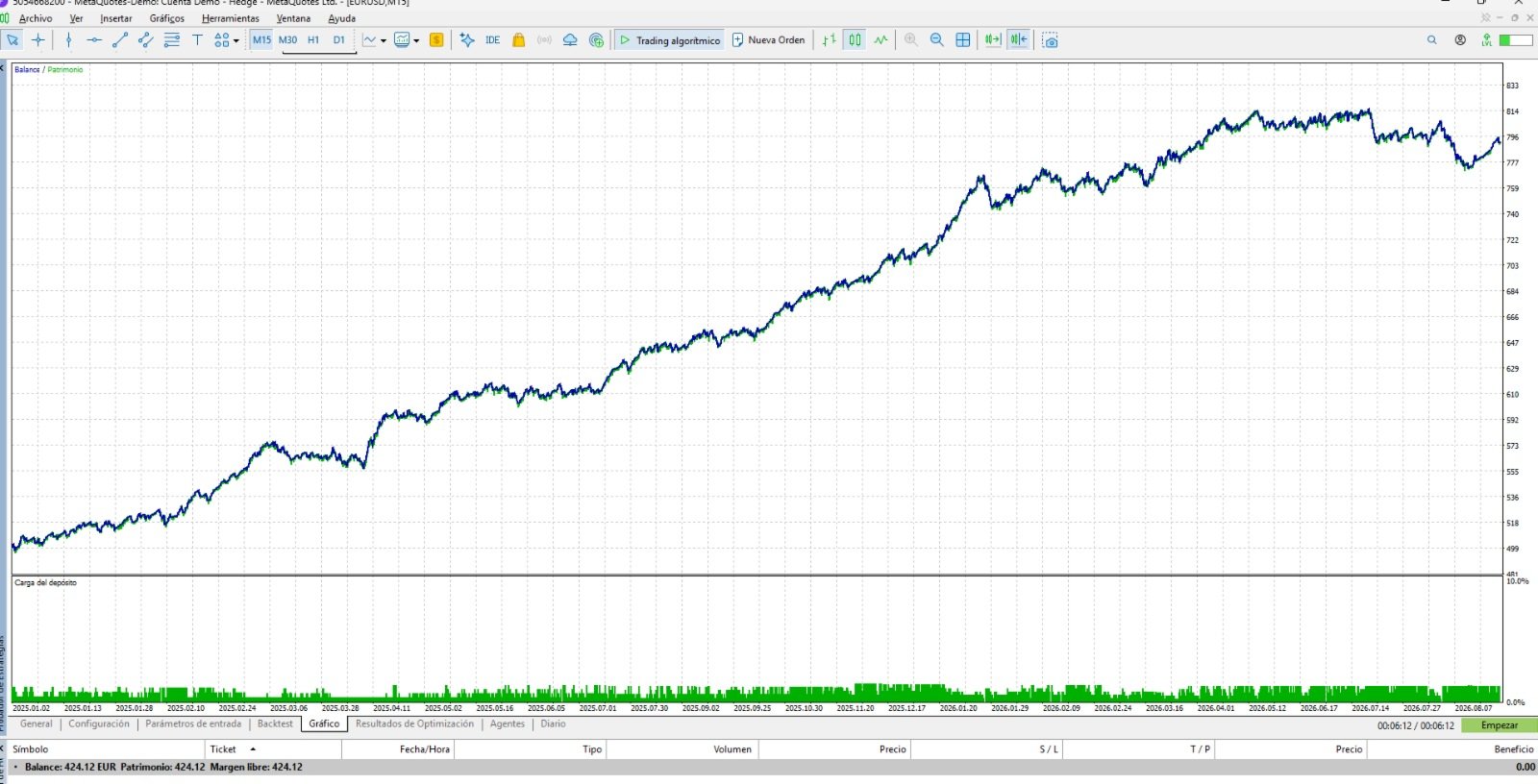The height and width of the screenshot is (784, 1538).
Task: Switch chart to M15 timeframe
Action: pyautogui.click(x=261, y=40)
